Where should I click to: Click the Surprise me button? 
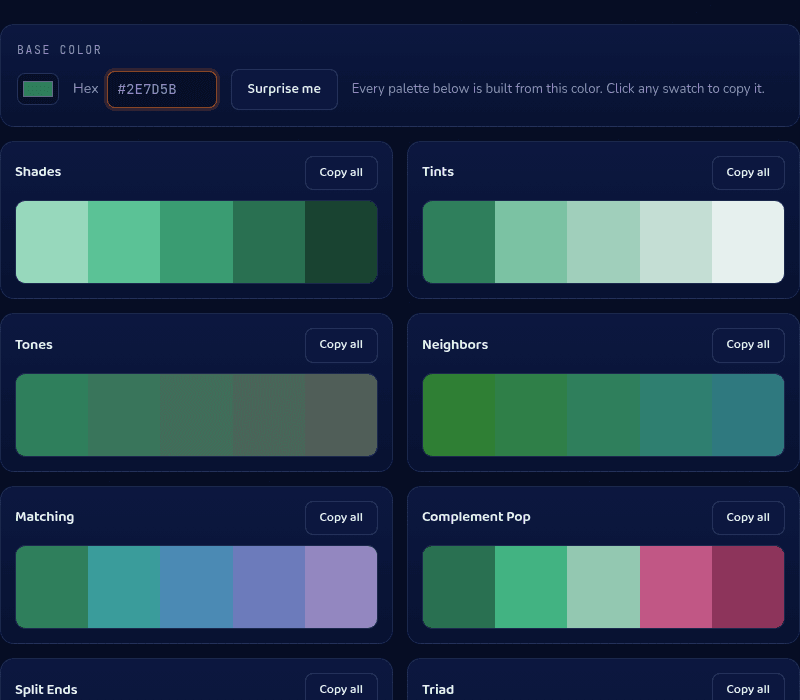tap(284, 89)
